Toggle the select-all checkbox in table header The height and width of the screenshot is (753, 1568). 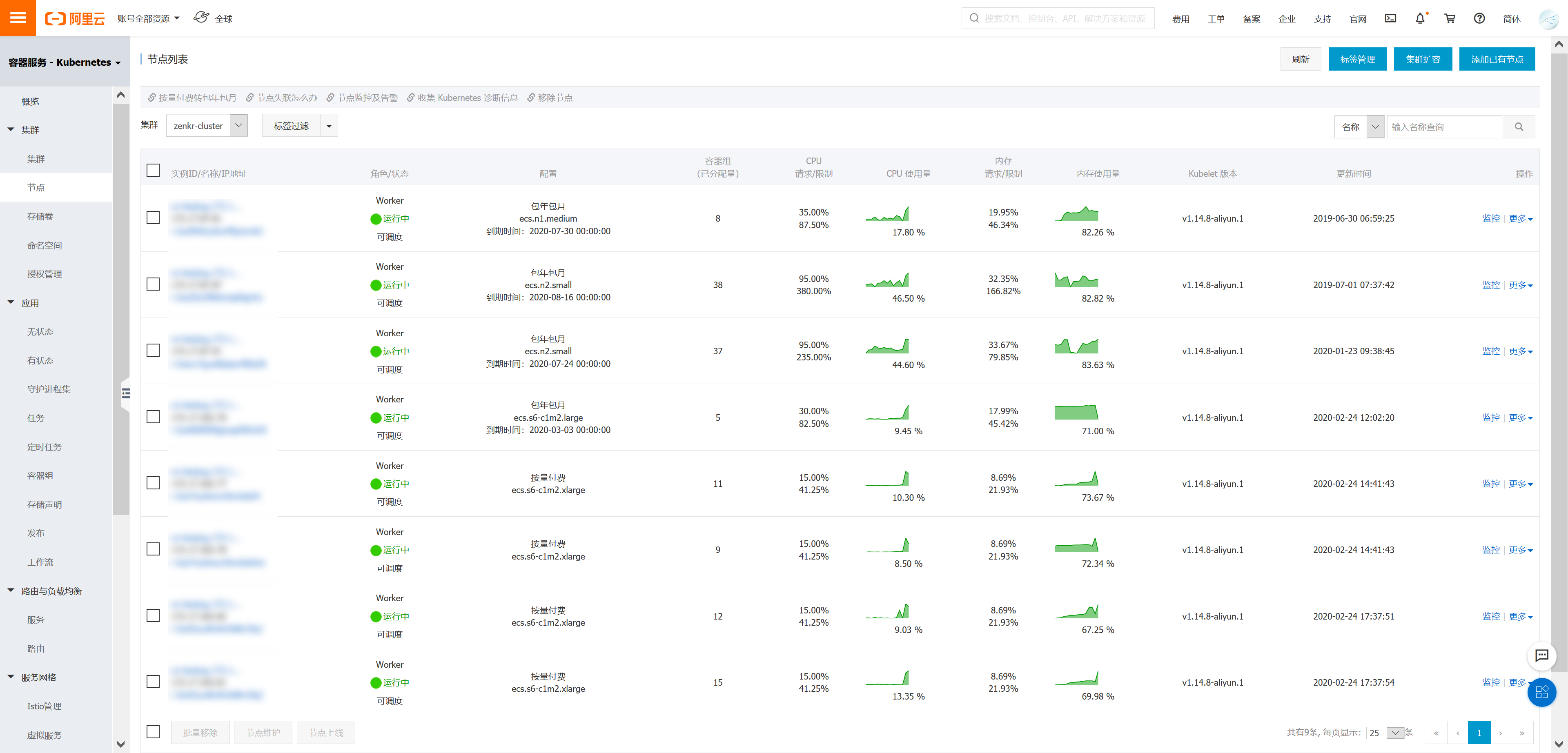(154, 170)
